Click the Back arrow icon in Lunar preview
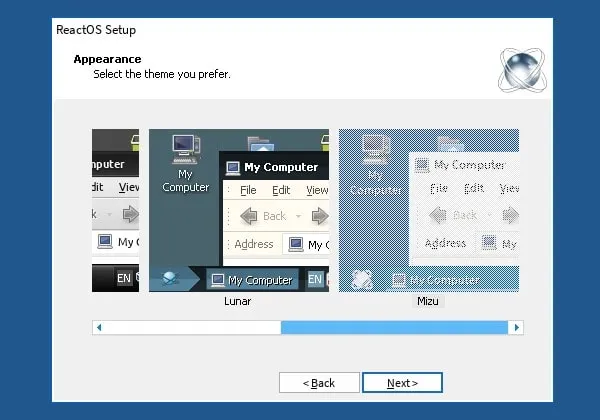The height and width of the screenshot is (420, 600). click(250, 215)
